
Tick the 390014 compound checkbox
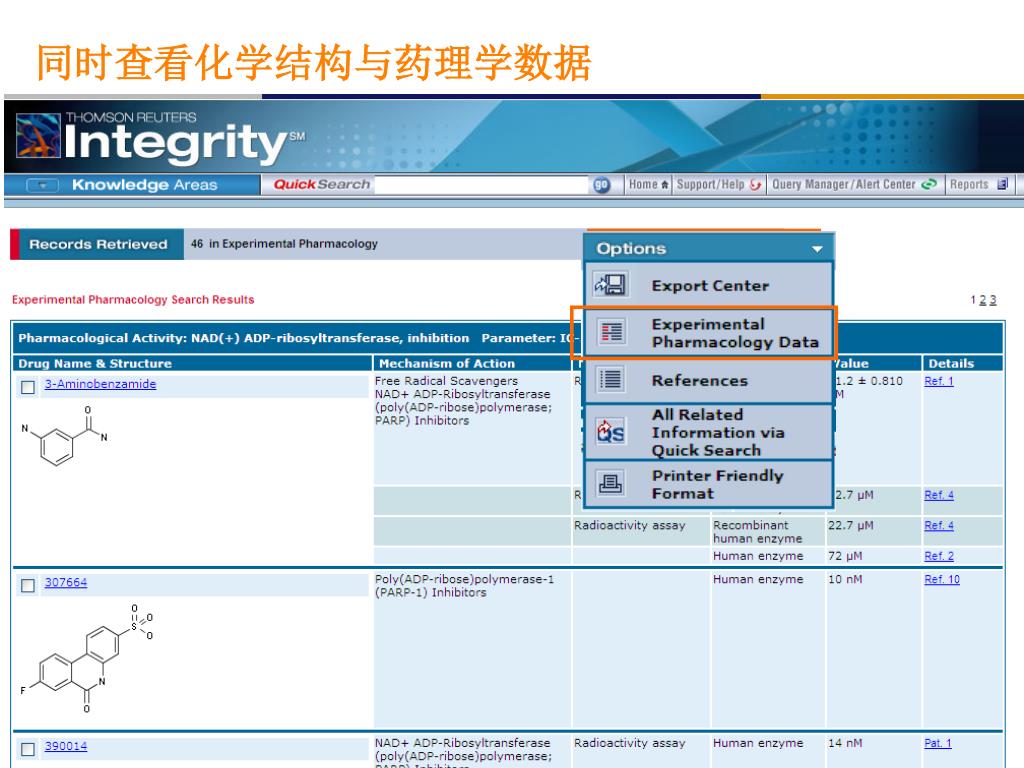pos(28,749)
